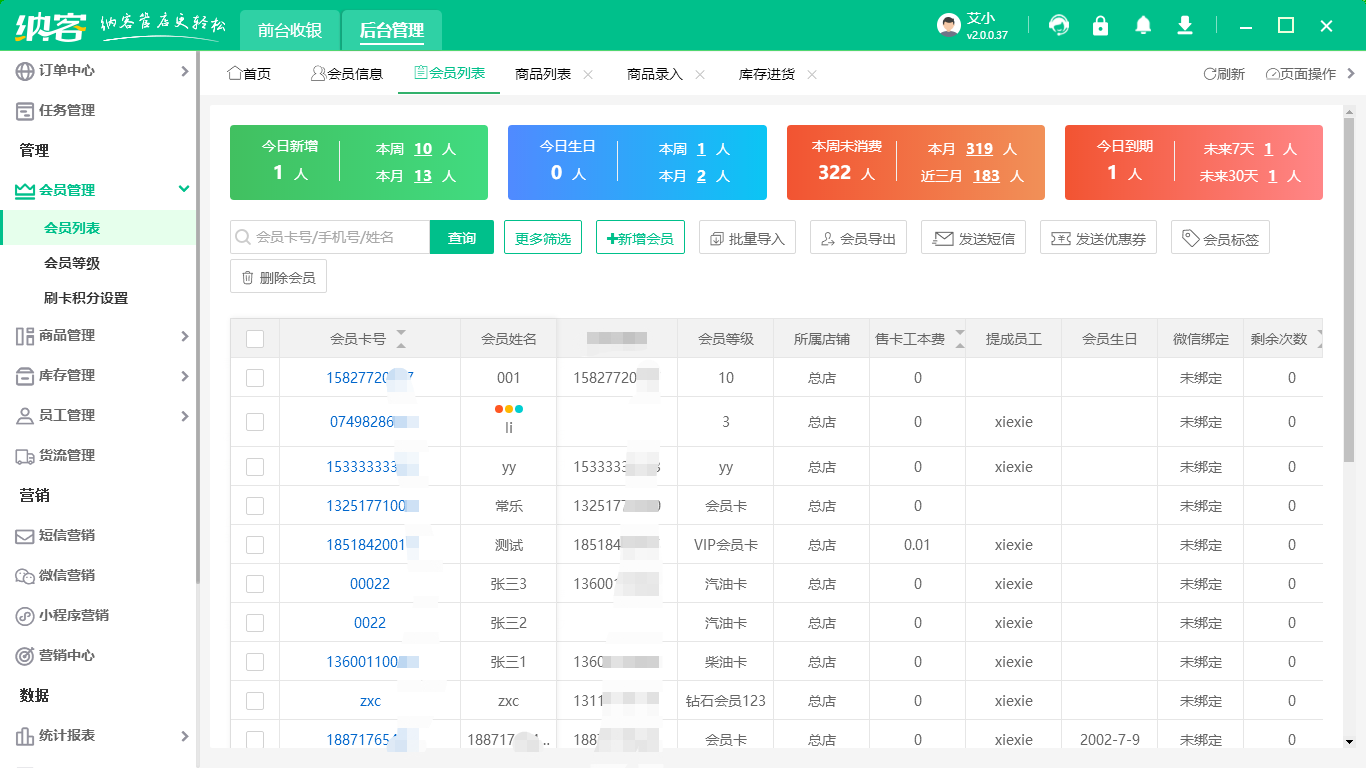The image size is (1366, 768).
Task: Click the user avatar icon for 艾小
Action: pyautogui.click(x=948, y=26)
